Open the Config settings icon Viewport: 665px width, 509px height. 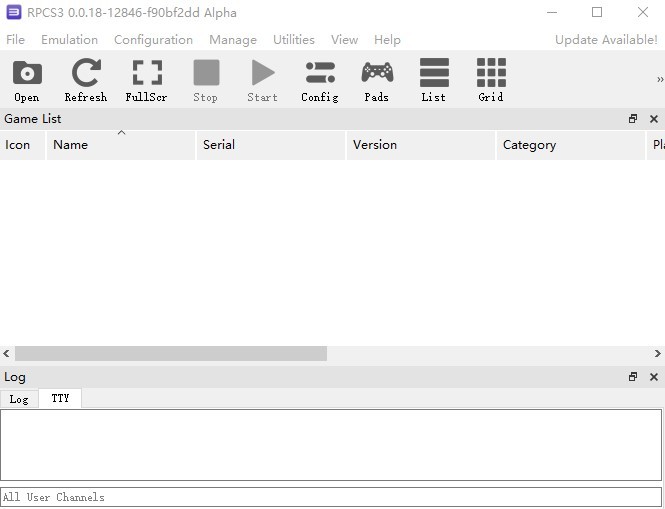[x=320, y=80]
